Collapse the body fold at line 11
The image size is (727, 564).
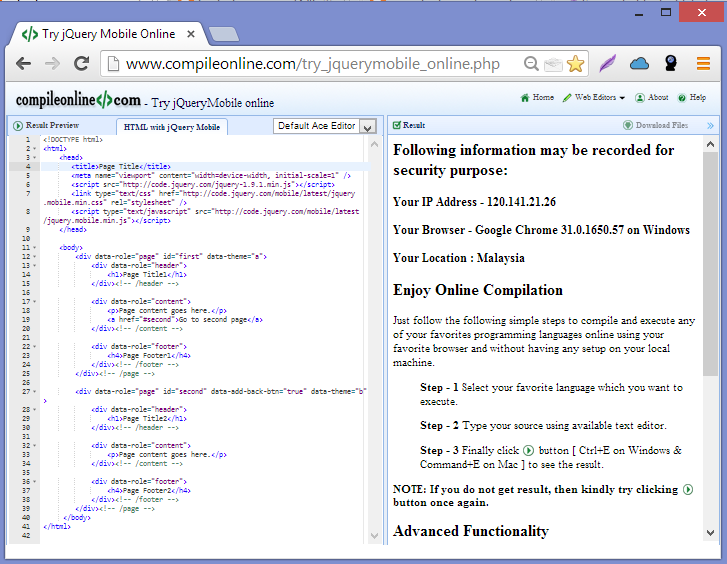tap(35, 248)
